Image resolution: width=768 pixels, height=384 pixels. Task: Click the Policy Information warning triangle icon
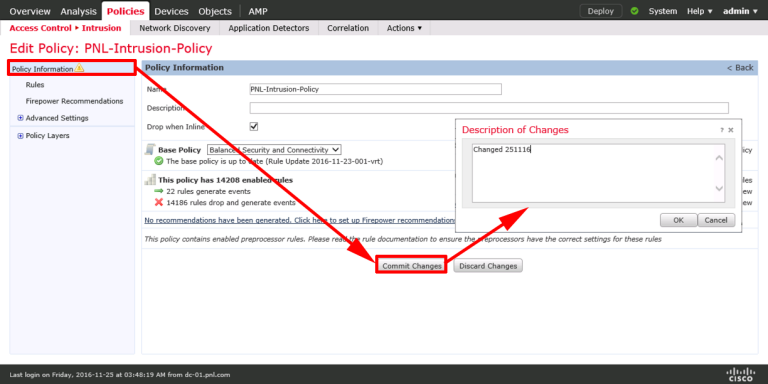pyautogui.click(x=79, y=68)
